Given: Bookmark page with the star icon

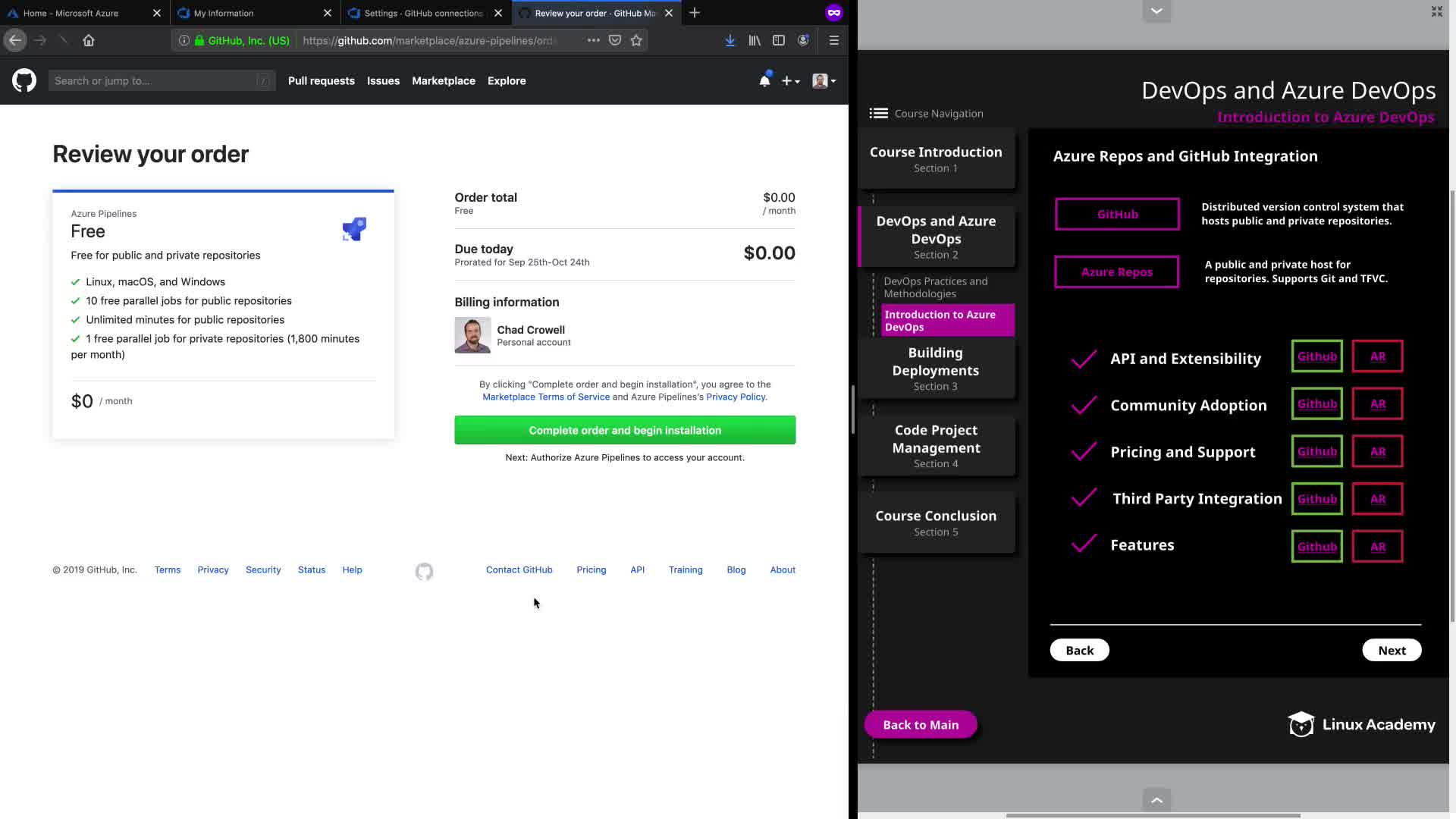Looking at the screenshot, I should click(636, 40).
